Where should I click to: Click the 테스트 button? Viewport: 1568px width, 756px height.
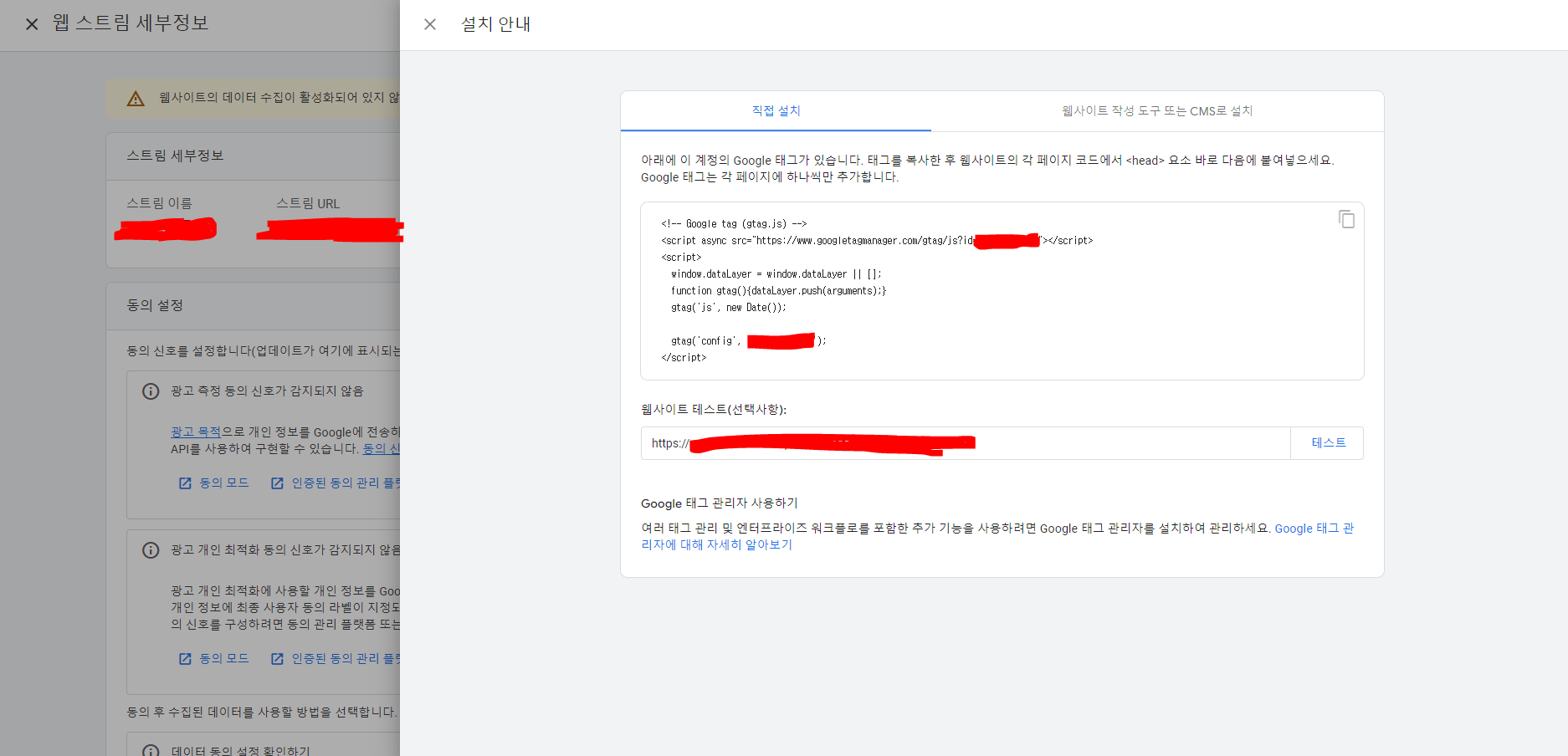point(1328,443)
